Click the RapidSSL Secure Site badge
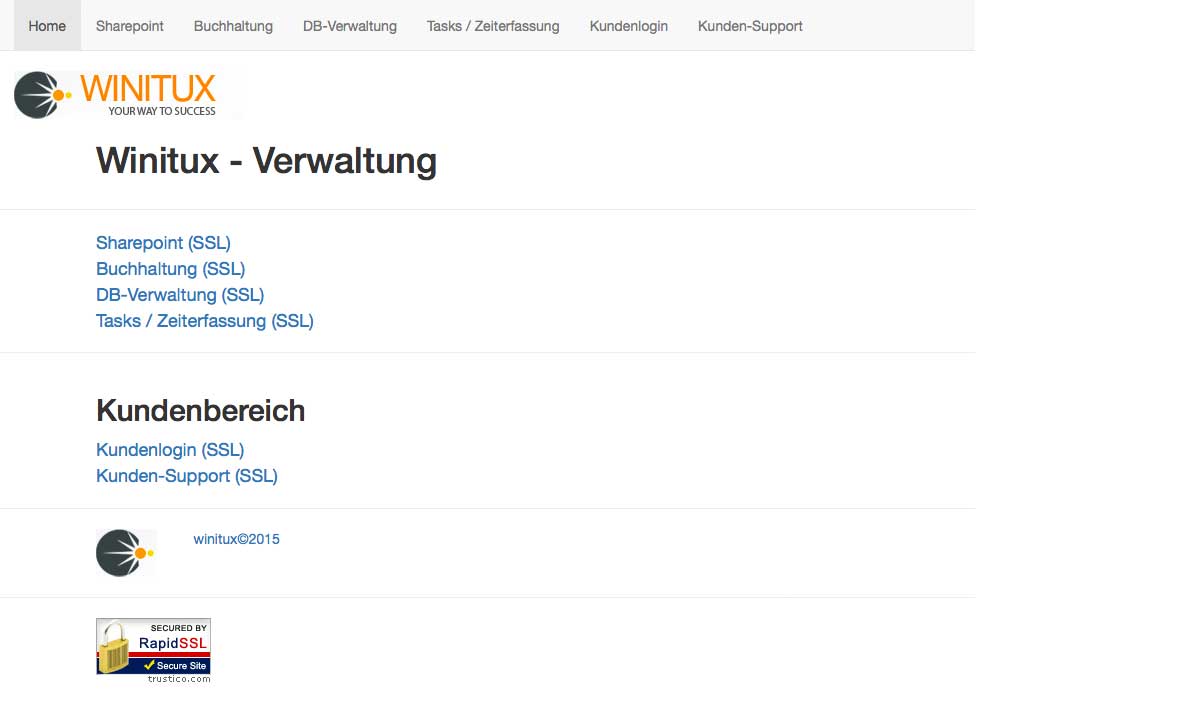The width and height of the screenshot is (1192, 713). pyautogui.click(x=153, y=651)
